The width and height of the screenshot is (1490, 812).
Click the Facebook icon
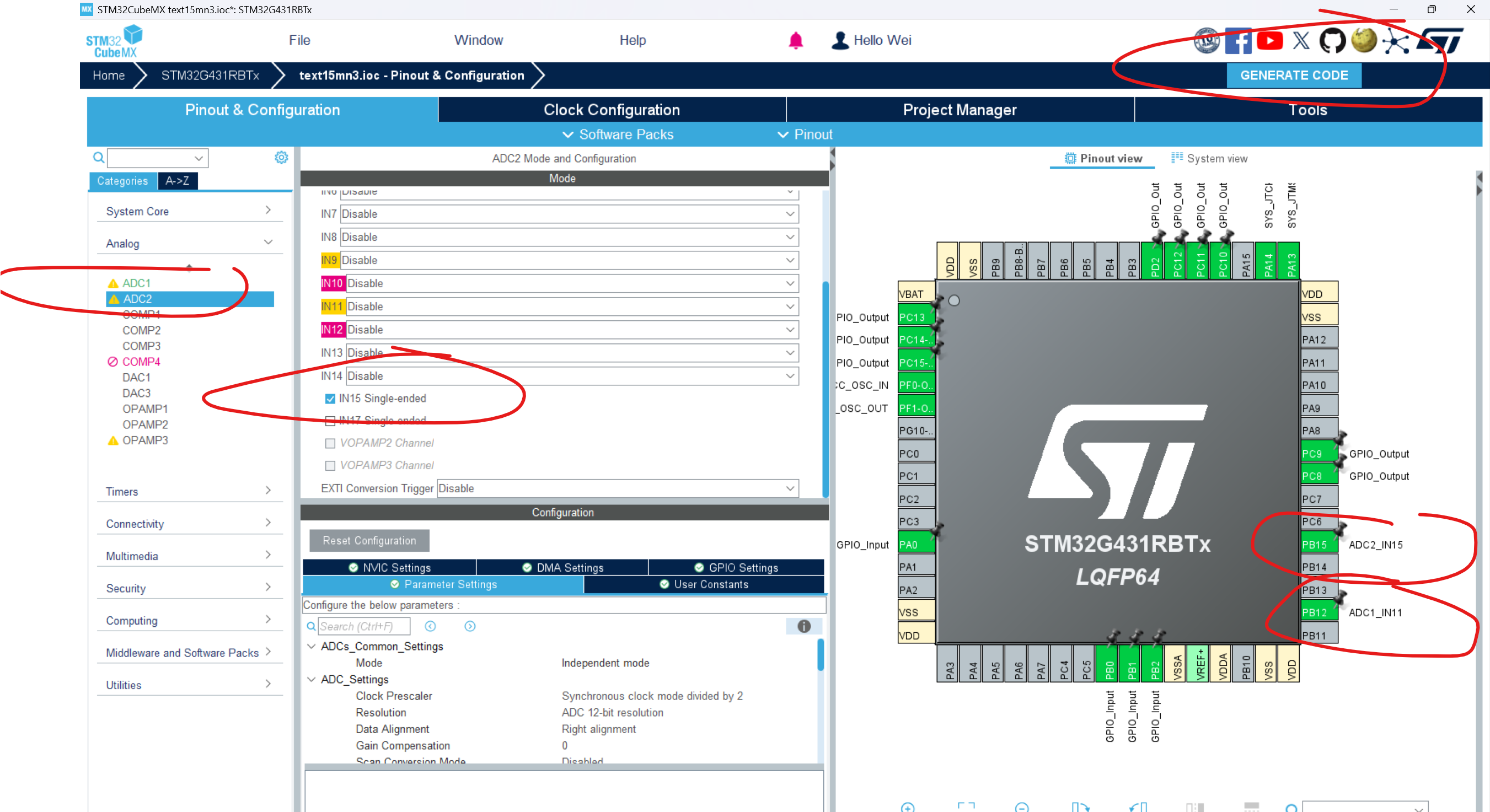pos(1238,41)
